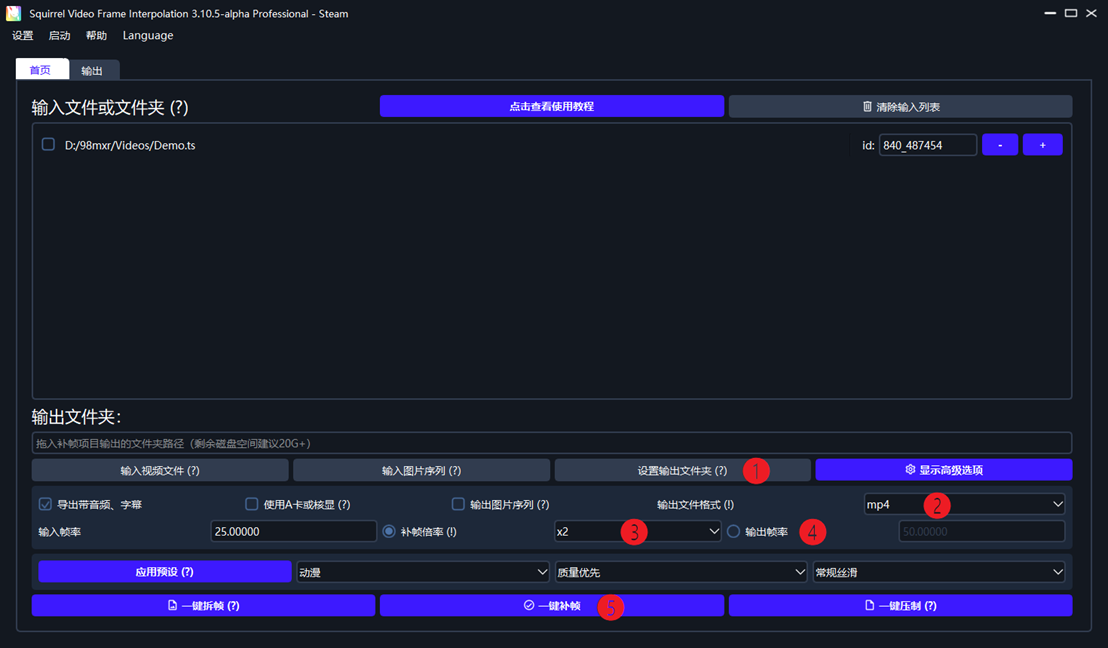The height and width of the screenshot is (648, 1108).
Task: Click the output frame rate field 50.00000
Action: pyautogui.click(x=982, y=531)
